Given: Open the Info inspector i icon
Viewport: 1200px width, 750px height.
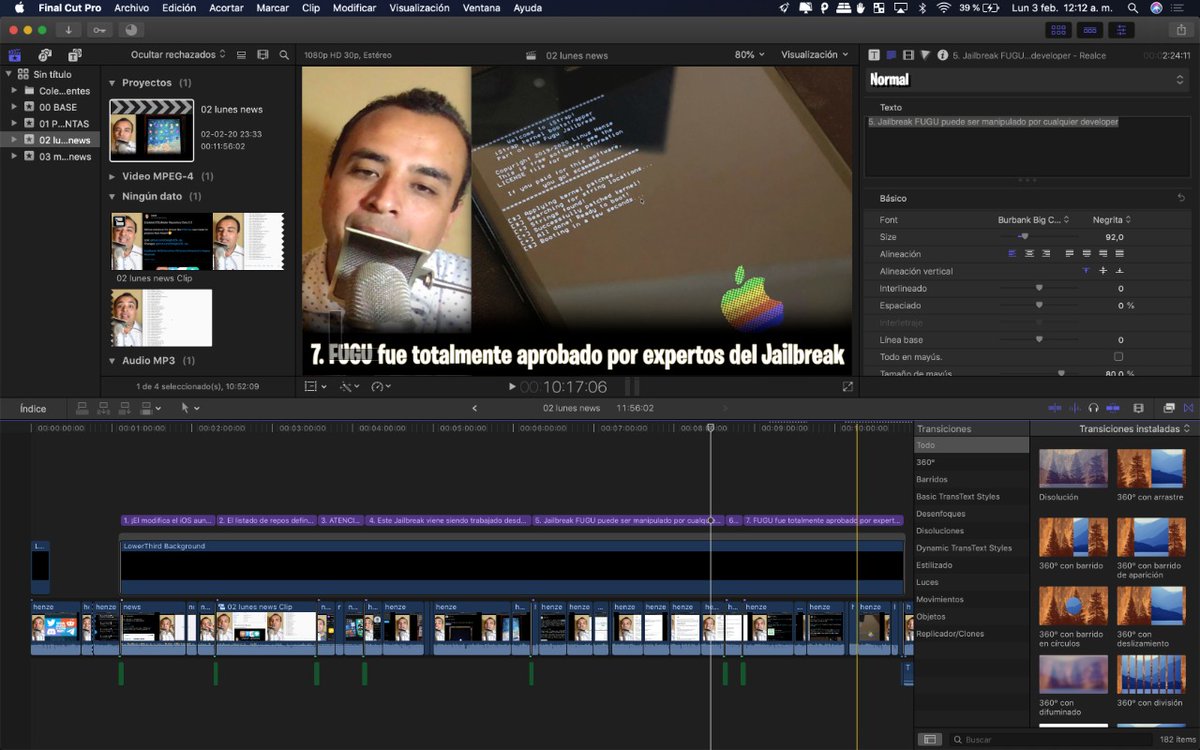Looking at the screenshot, I should pos(942,55).
